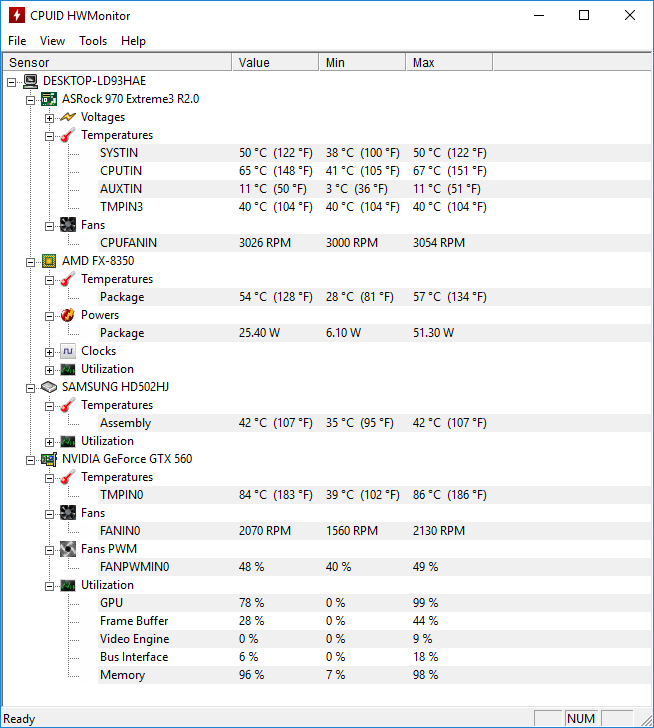Click the Max column header
654x728 pixels.
(449, 62)
